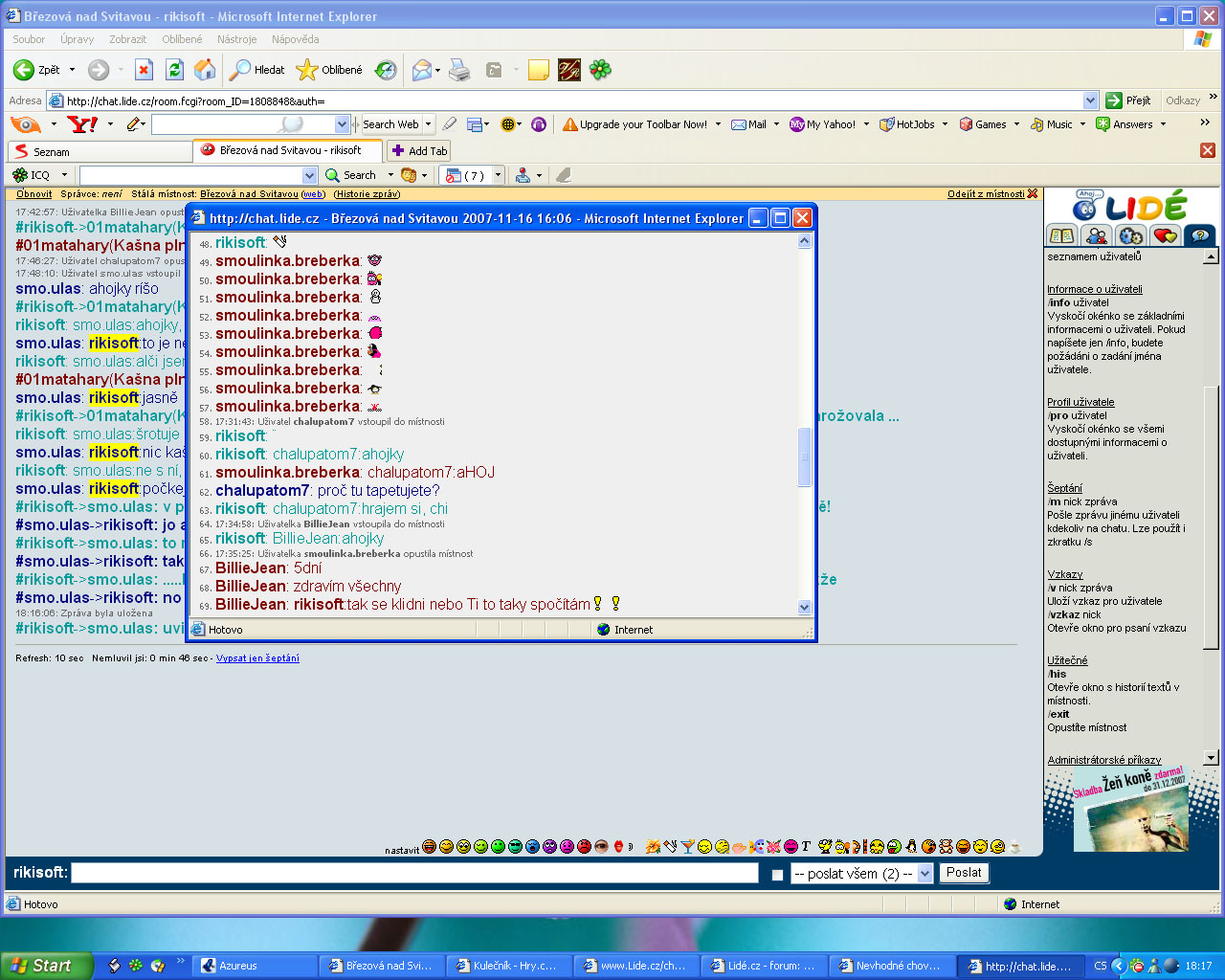1225x980 pixels.
Task: Click Vypsat jen šeptání link
Action: point(257,658)
